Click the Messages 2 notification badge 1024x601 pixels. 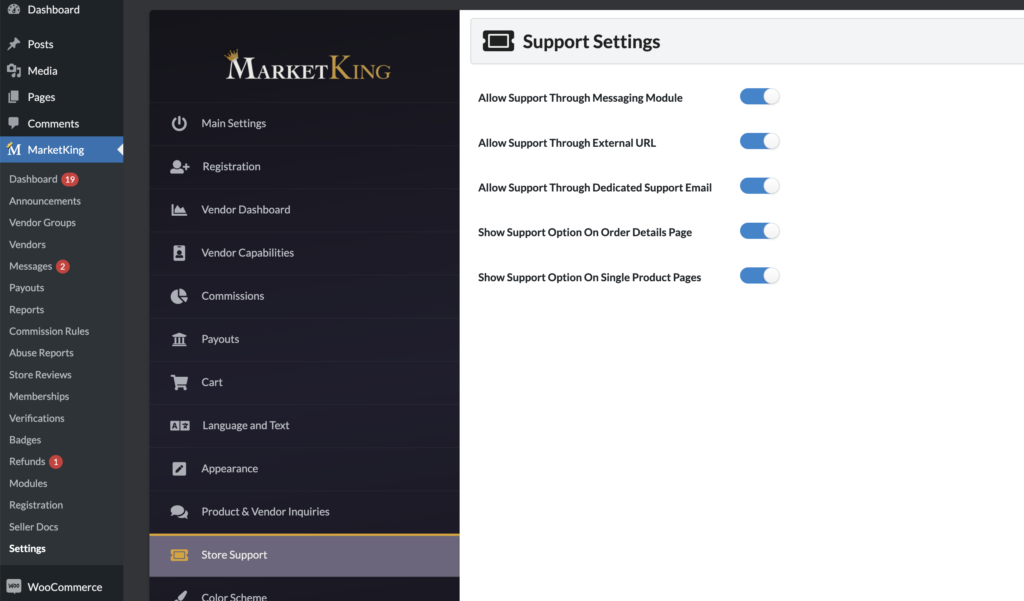pos(62,266)
